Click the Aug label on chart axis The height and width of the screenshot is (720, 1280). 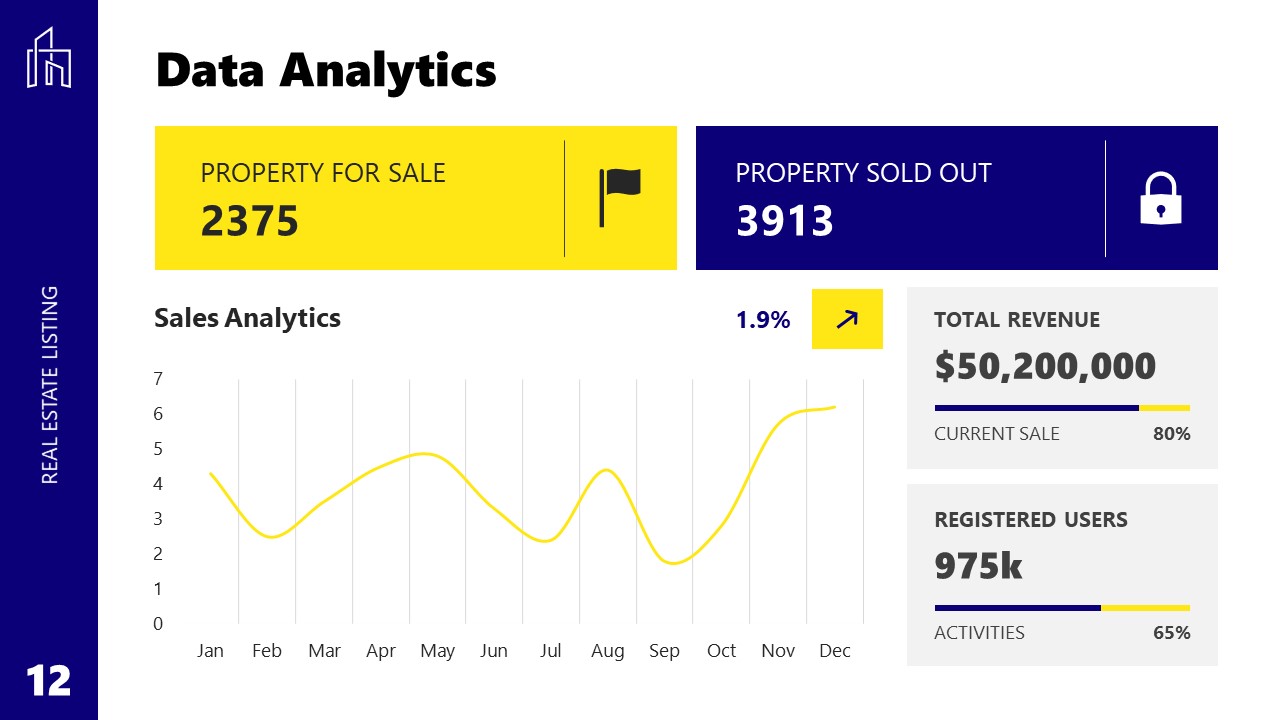tap(607, 651)
